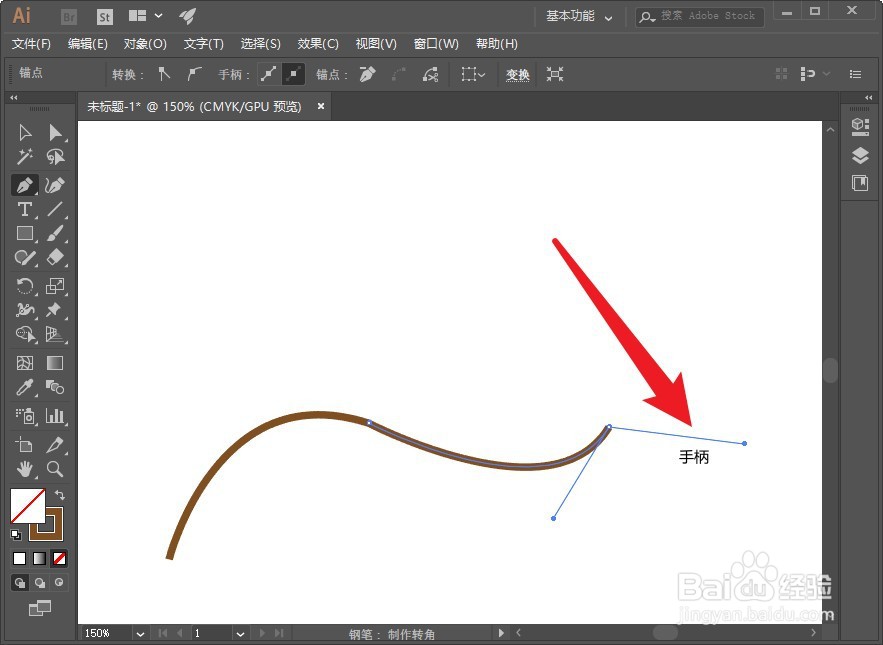Activate the Hand tool

25,469
